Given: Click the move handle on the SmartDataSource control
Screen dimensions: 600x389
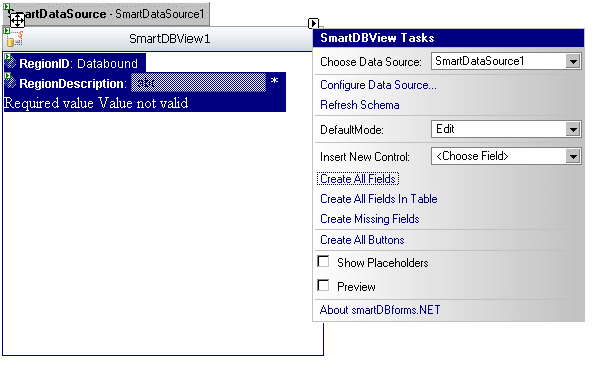Looking at the screenshot, I should click(17, 20).
